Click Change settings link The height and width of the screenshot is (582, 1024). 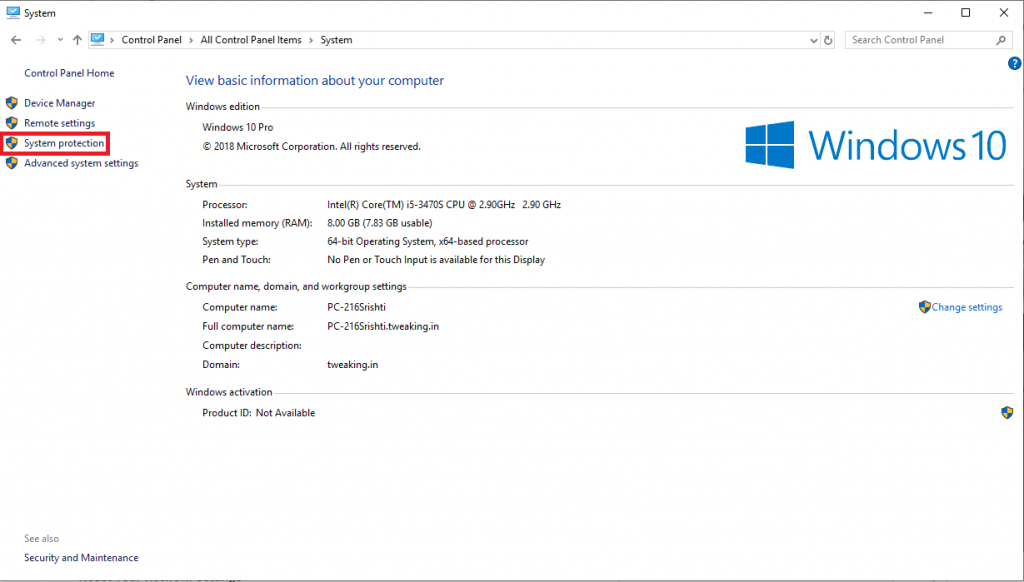point(967,307)
